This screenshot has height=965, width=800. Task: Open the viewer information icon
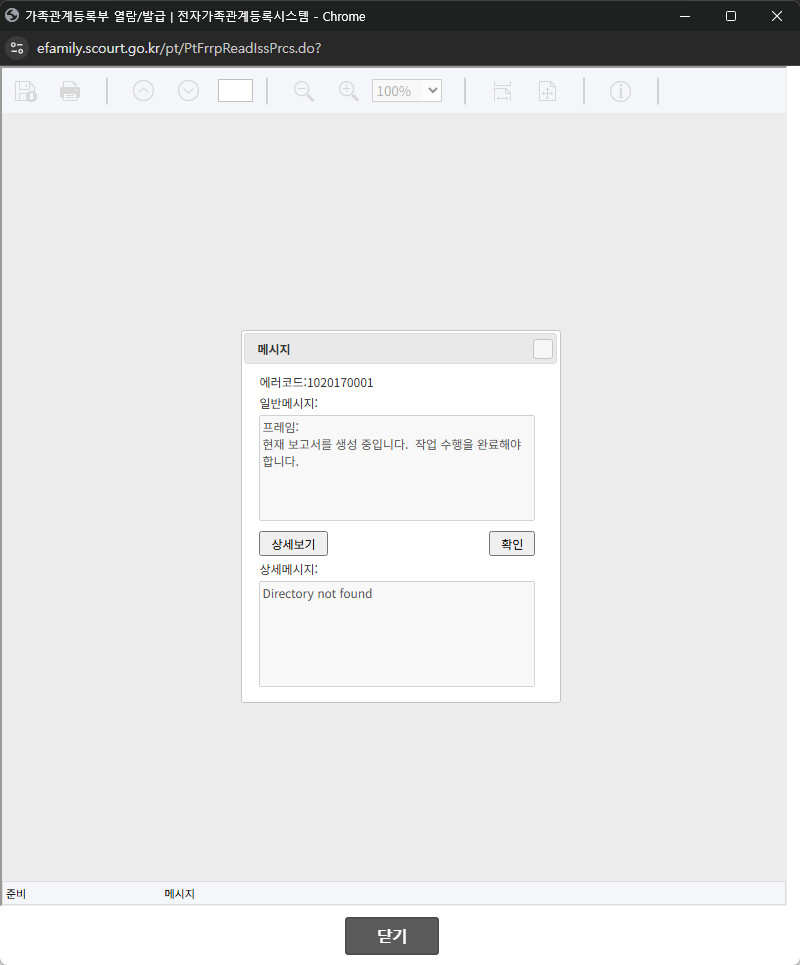pos(620,91)
